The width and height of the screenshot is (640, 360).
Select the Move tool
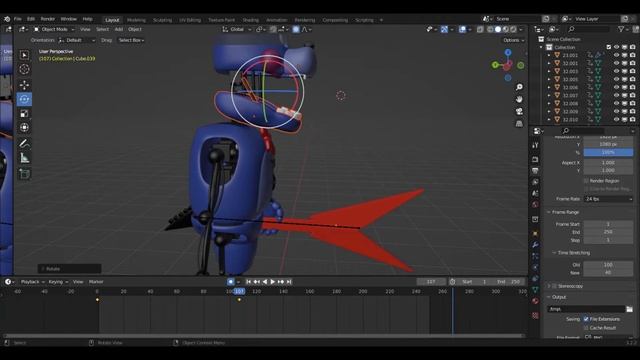(x=24, y=85)
